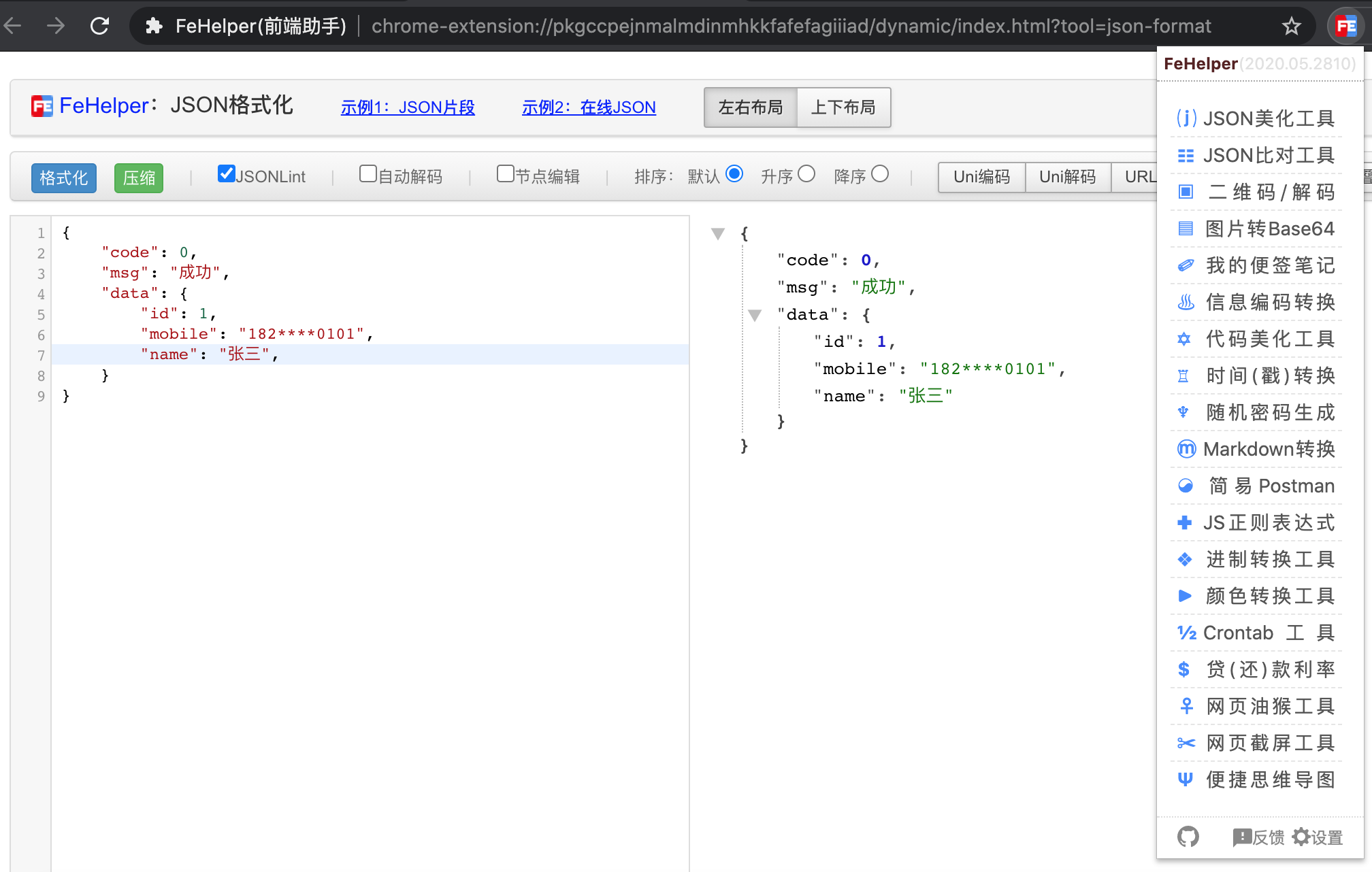Go forward with the browser forward arrow
Viewport: 1372px width, 872px height.
point(56,27)
